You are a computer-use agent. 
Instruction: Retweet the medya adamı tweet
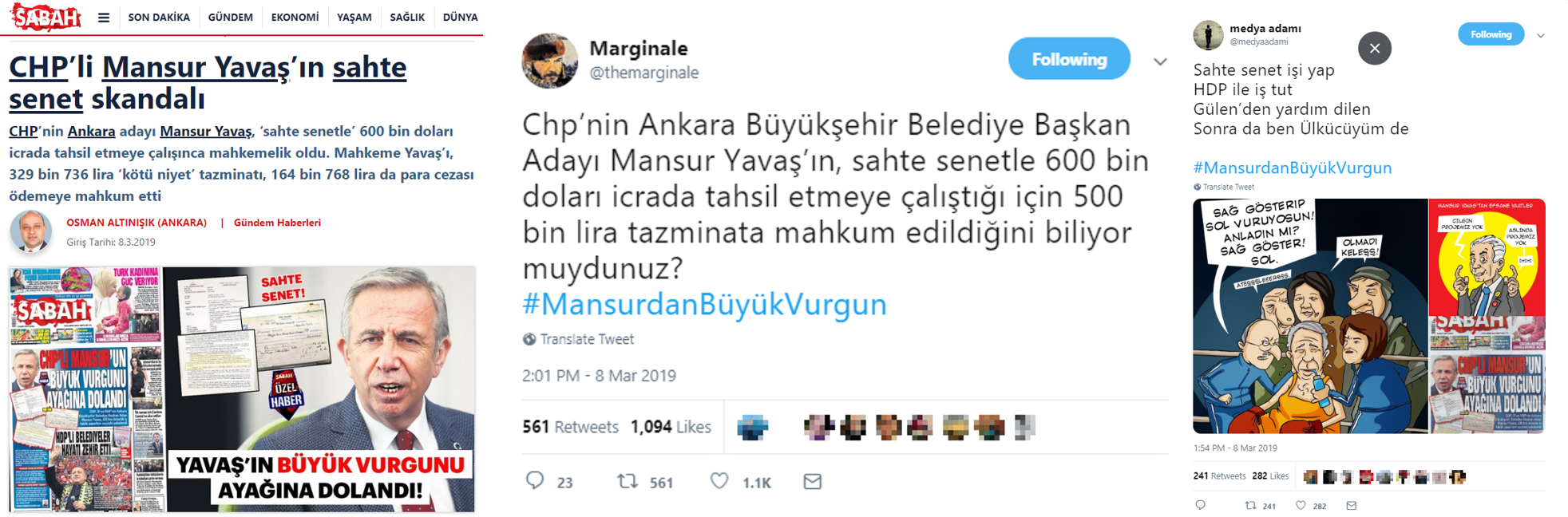(1250, 505)
